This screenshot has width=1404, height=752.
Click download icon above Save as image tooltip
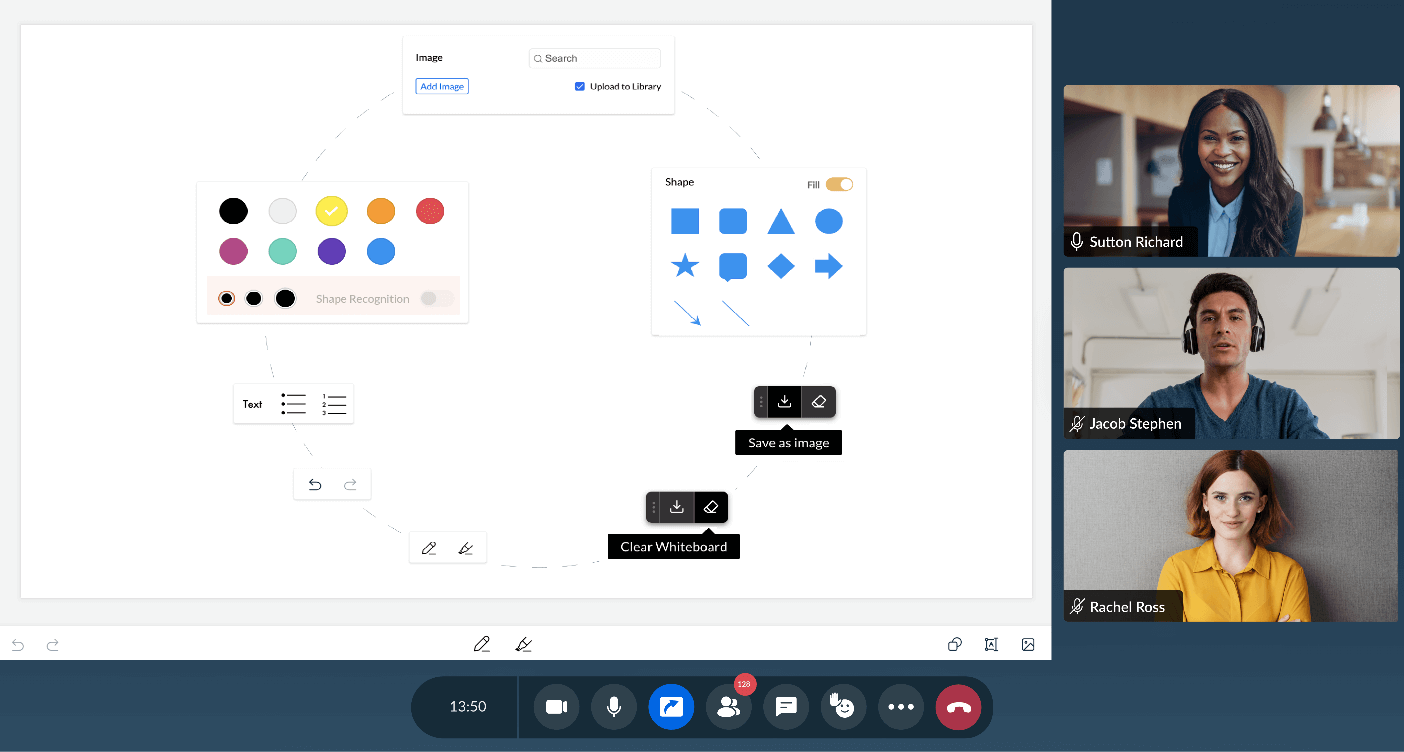[x=785, y=402]
